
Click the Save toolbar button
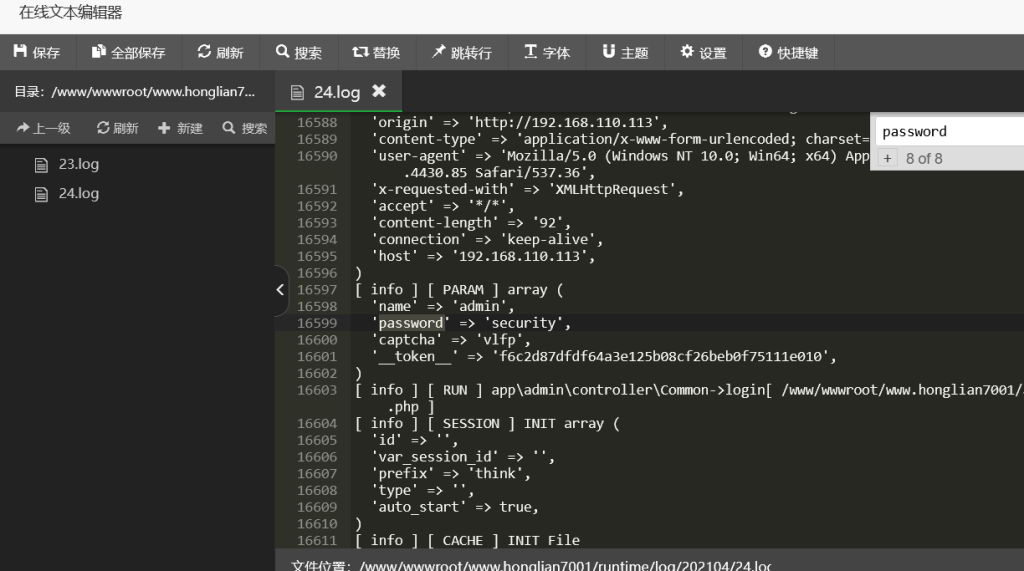(37, 52)
